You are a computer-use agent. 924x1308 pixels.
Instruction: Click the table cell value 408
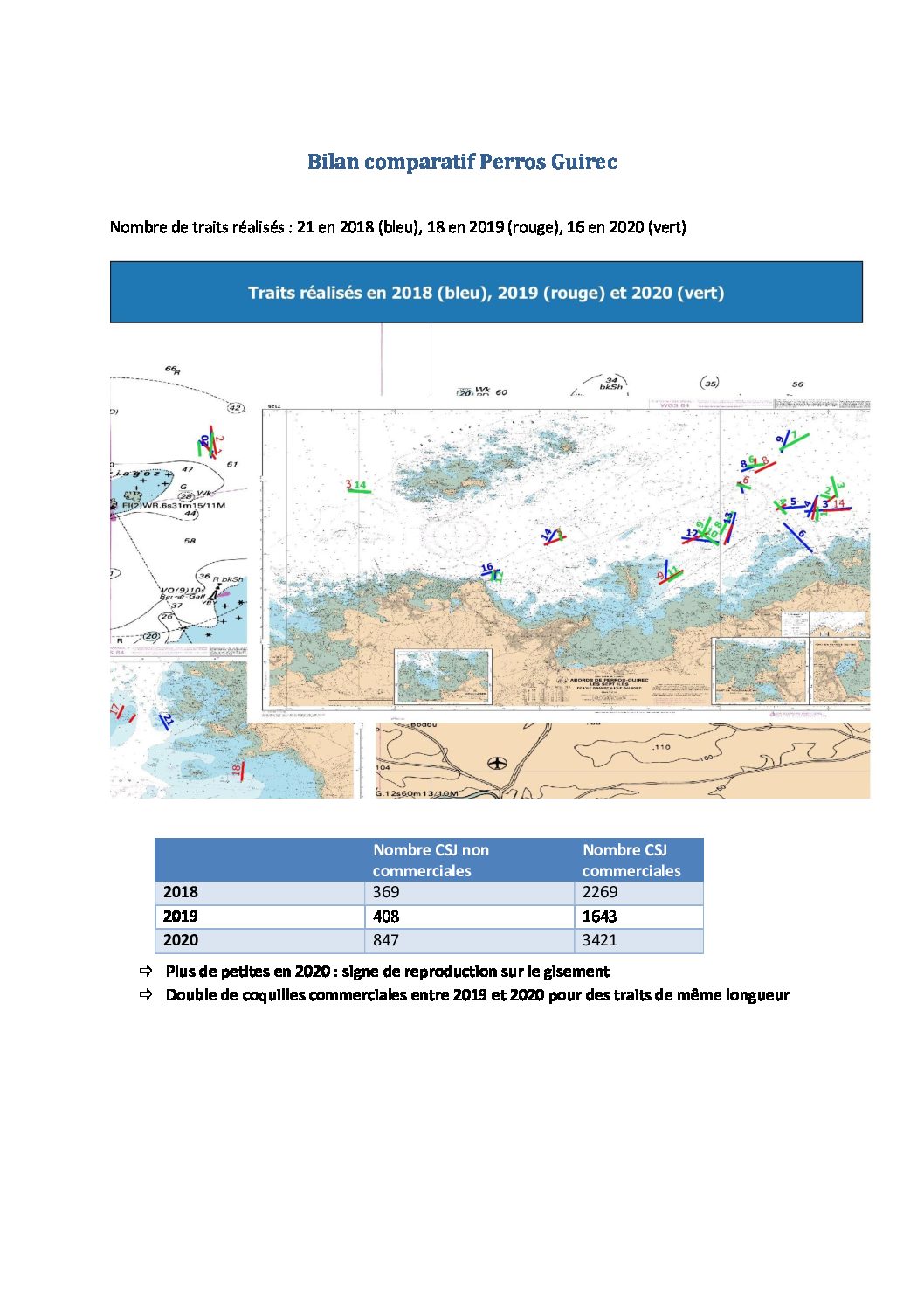pos(385,917)
